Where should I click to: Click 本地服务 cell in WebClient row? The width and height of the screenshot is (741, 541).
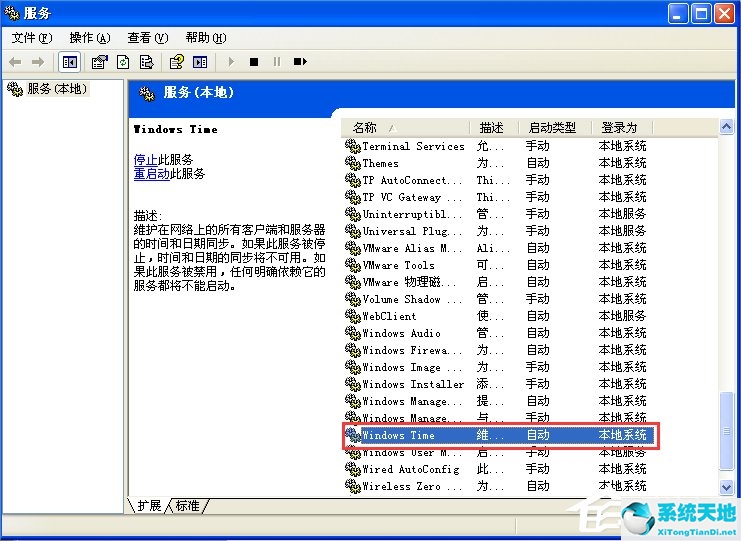point(622,316)
